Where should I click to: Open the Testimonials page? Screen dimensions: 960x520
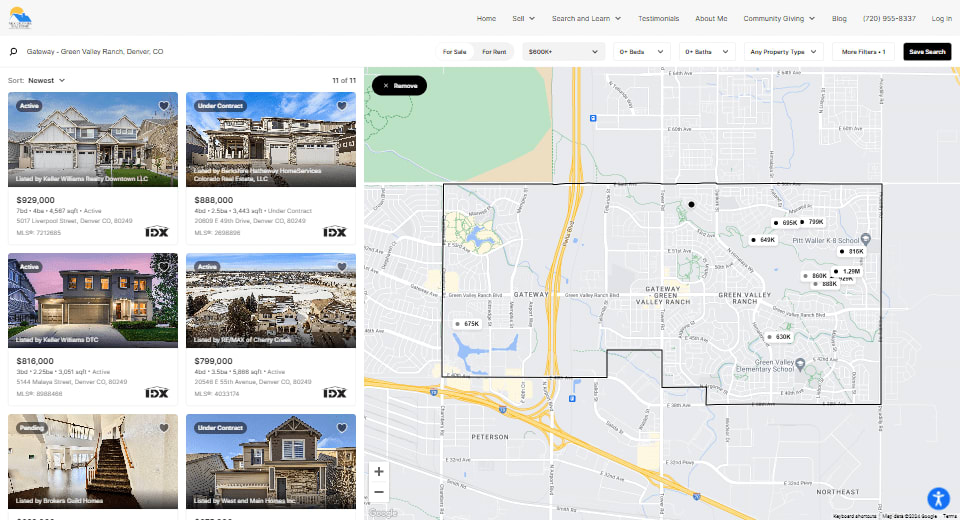(658, 18)
